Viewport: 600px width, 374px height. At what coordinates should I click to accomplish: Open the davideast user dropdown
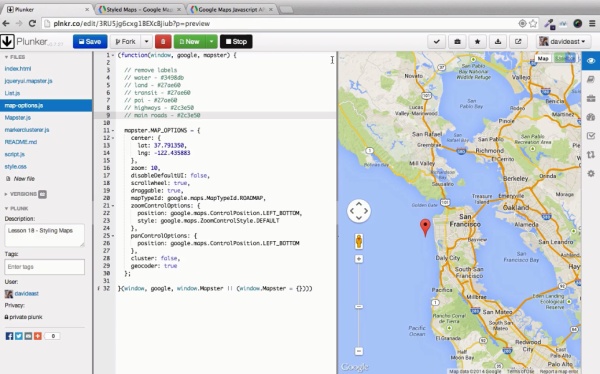click(562, 41)
